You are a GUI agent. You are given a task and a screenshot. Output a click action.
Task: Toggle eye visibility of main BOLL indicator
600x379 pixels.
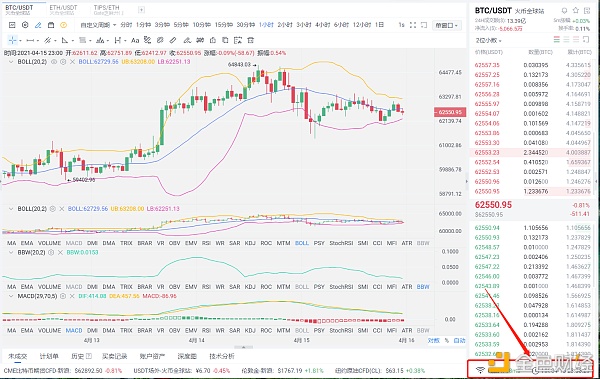(x=54, y=62)
